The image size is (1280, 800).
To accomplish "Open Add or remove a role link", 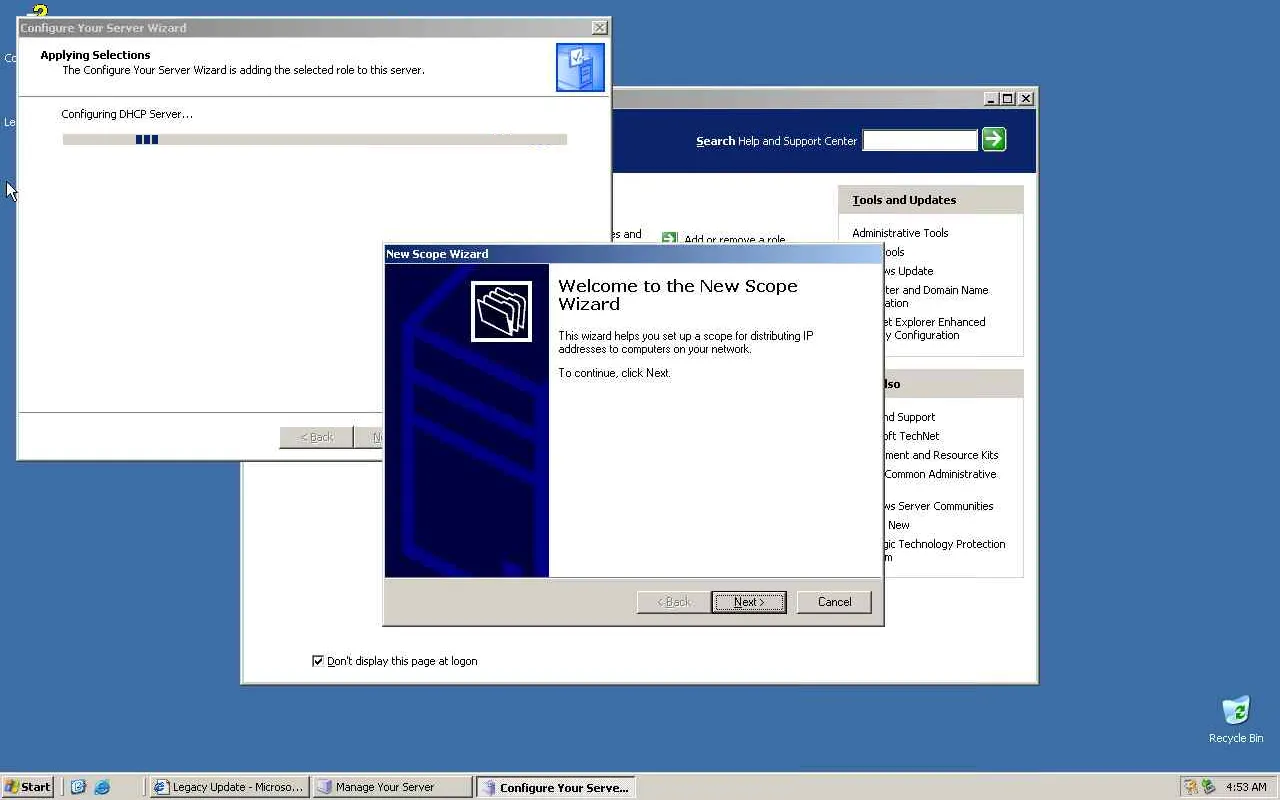I will point(734,240).
